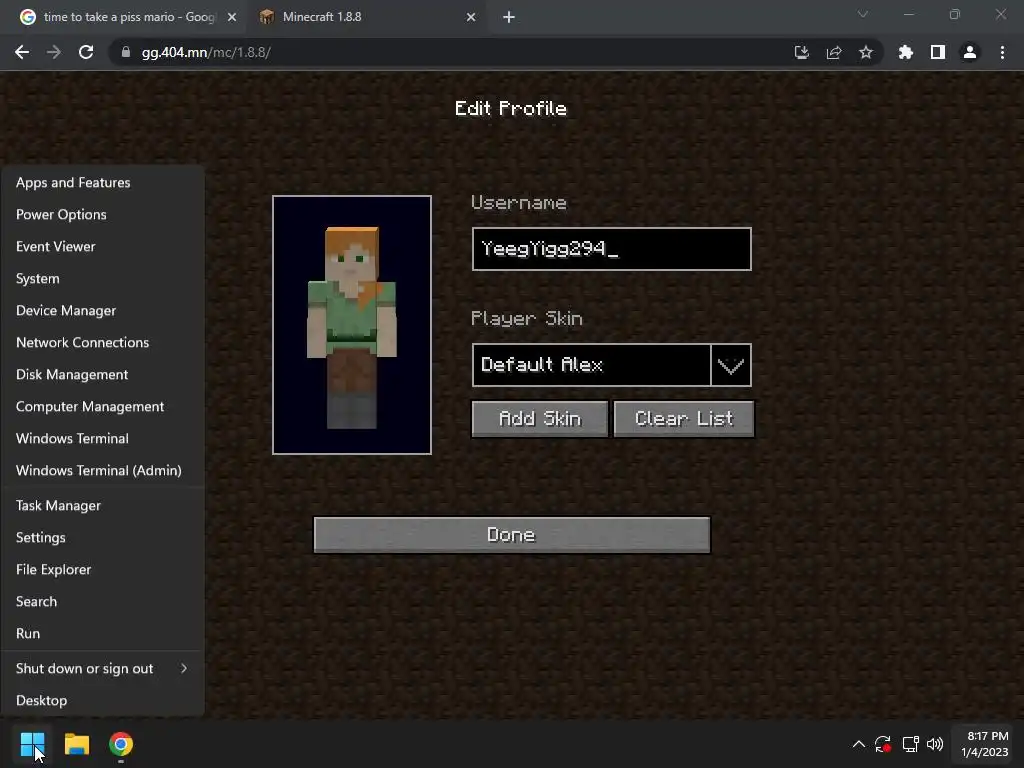Open the Chrome profile icon
Viewport: 1024px width, 768px height.
coord(970,52)
